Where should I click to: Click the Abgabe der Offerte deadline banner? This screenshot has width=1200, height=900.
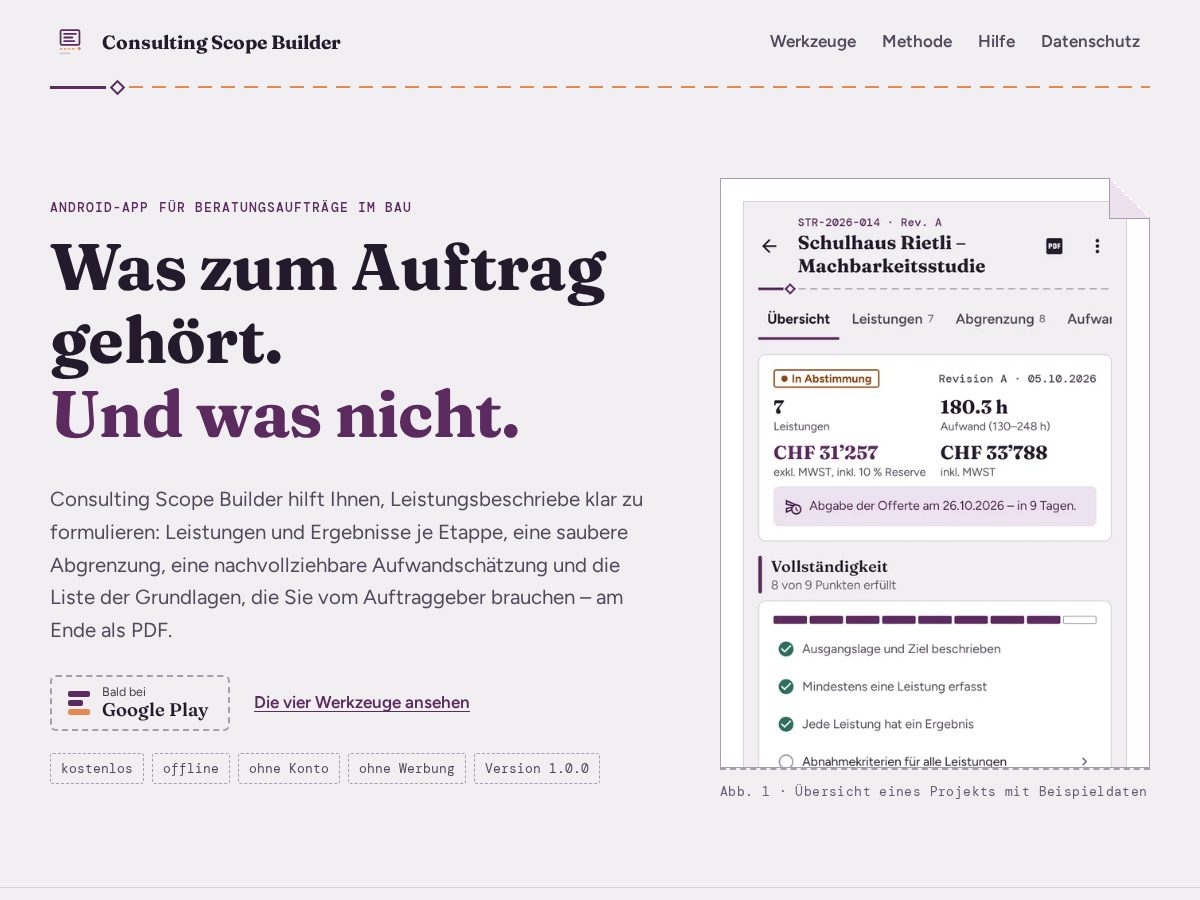coord(934,506)
